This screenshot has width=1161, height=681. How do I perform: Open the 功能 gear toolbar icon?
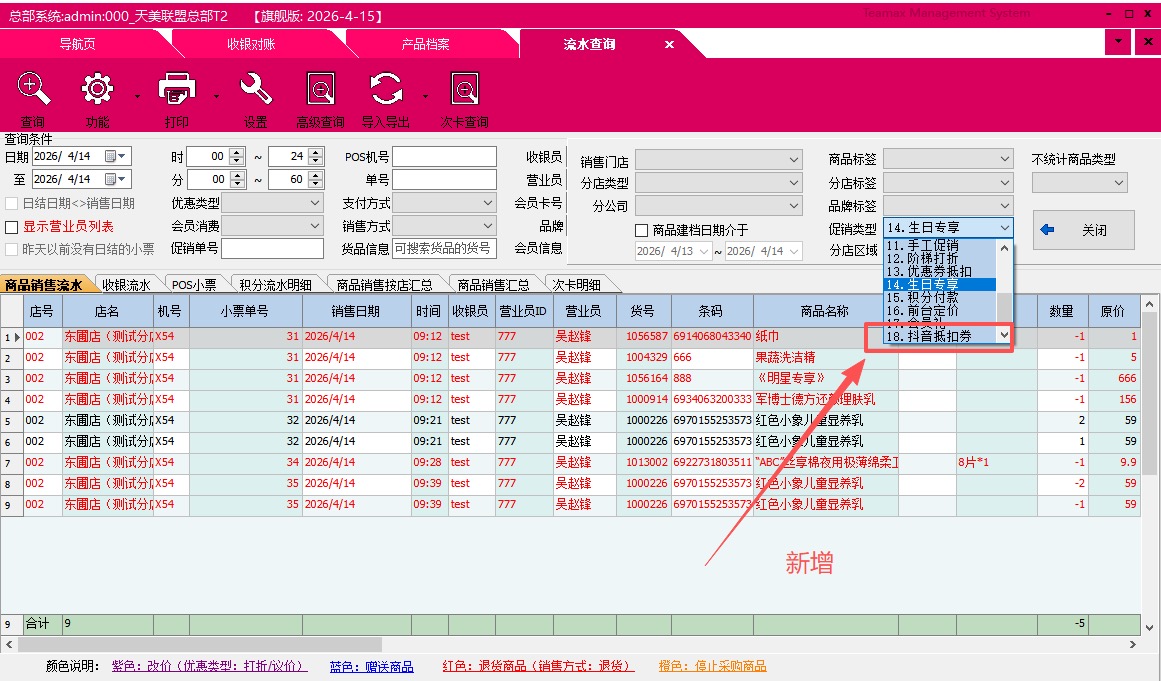97,90
